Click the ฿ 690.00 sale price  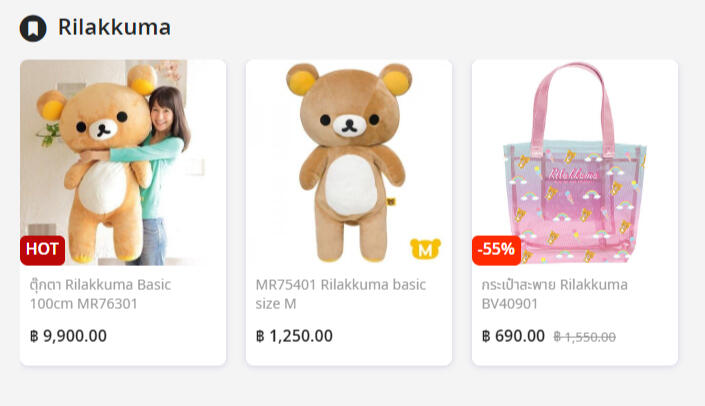pos(513,336)
